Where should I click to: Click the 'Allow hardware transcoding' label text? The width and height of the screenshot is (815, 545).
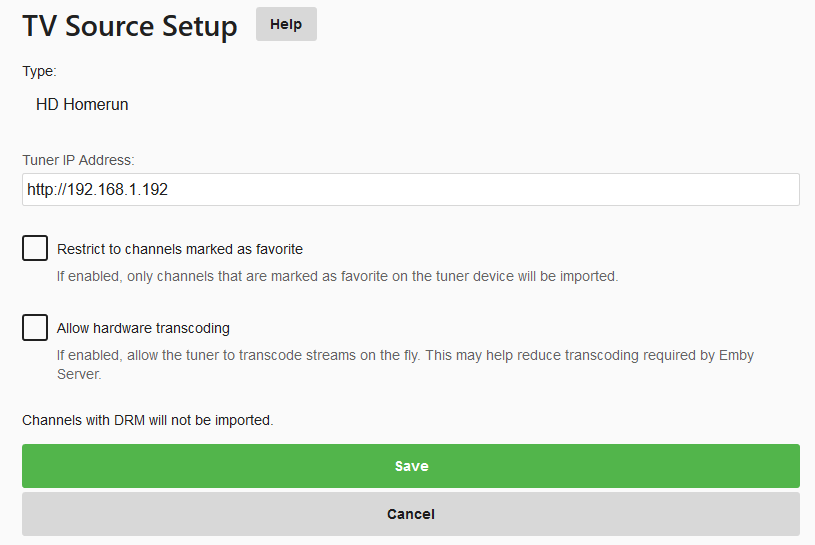pos(143,328)
